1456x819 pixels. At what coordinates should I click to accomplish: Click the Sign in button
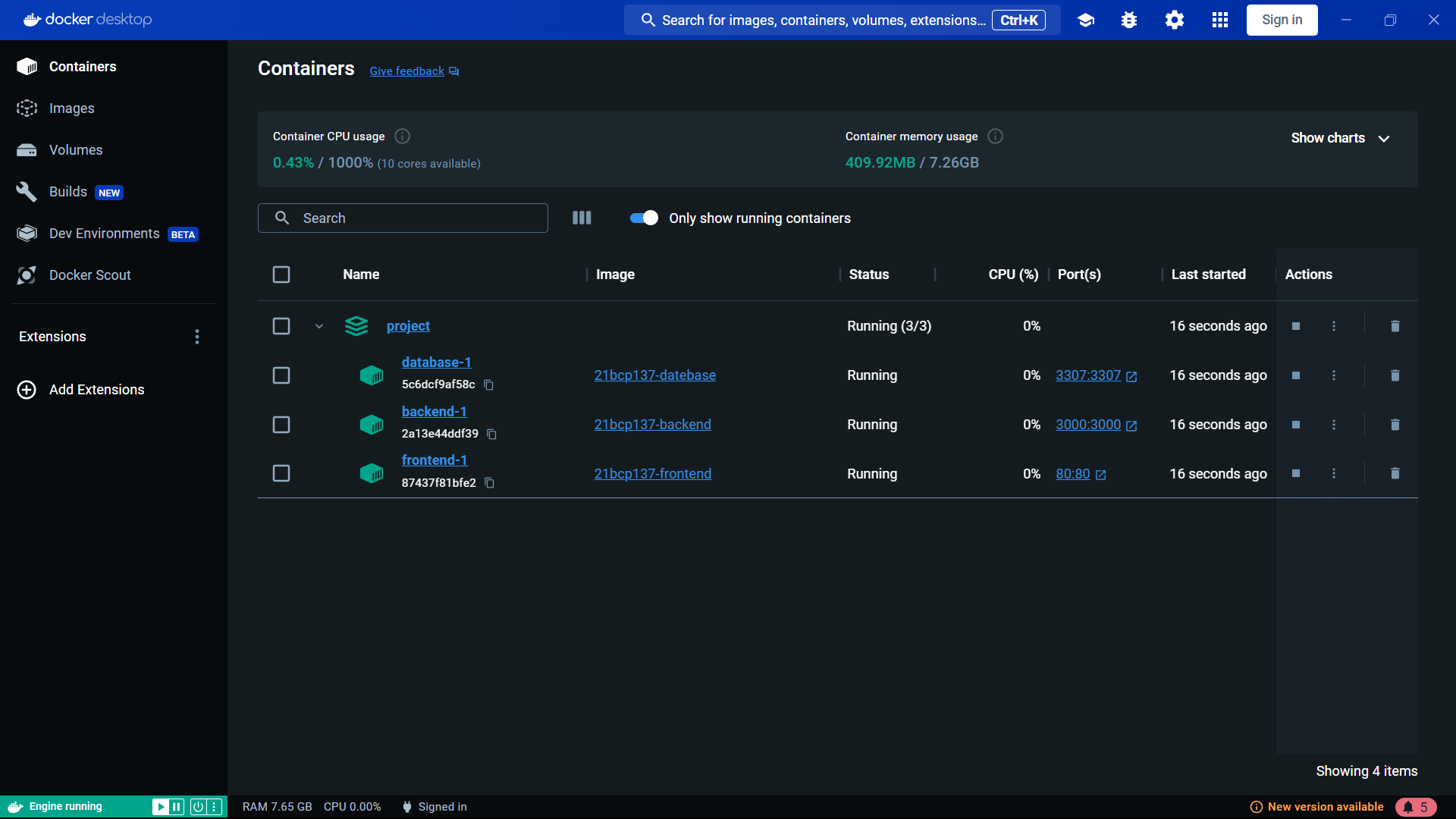(x=1282, y=20)
